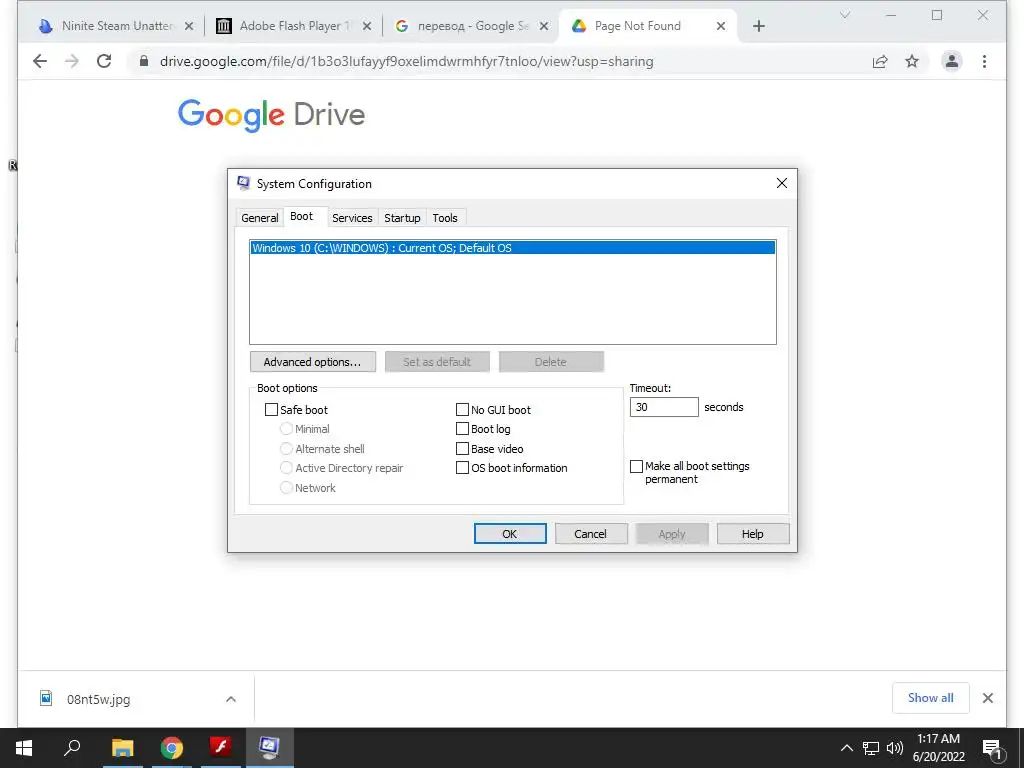
Task: Close the Page Not Found tab
Action: (x=721, y=26)
